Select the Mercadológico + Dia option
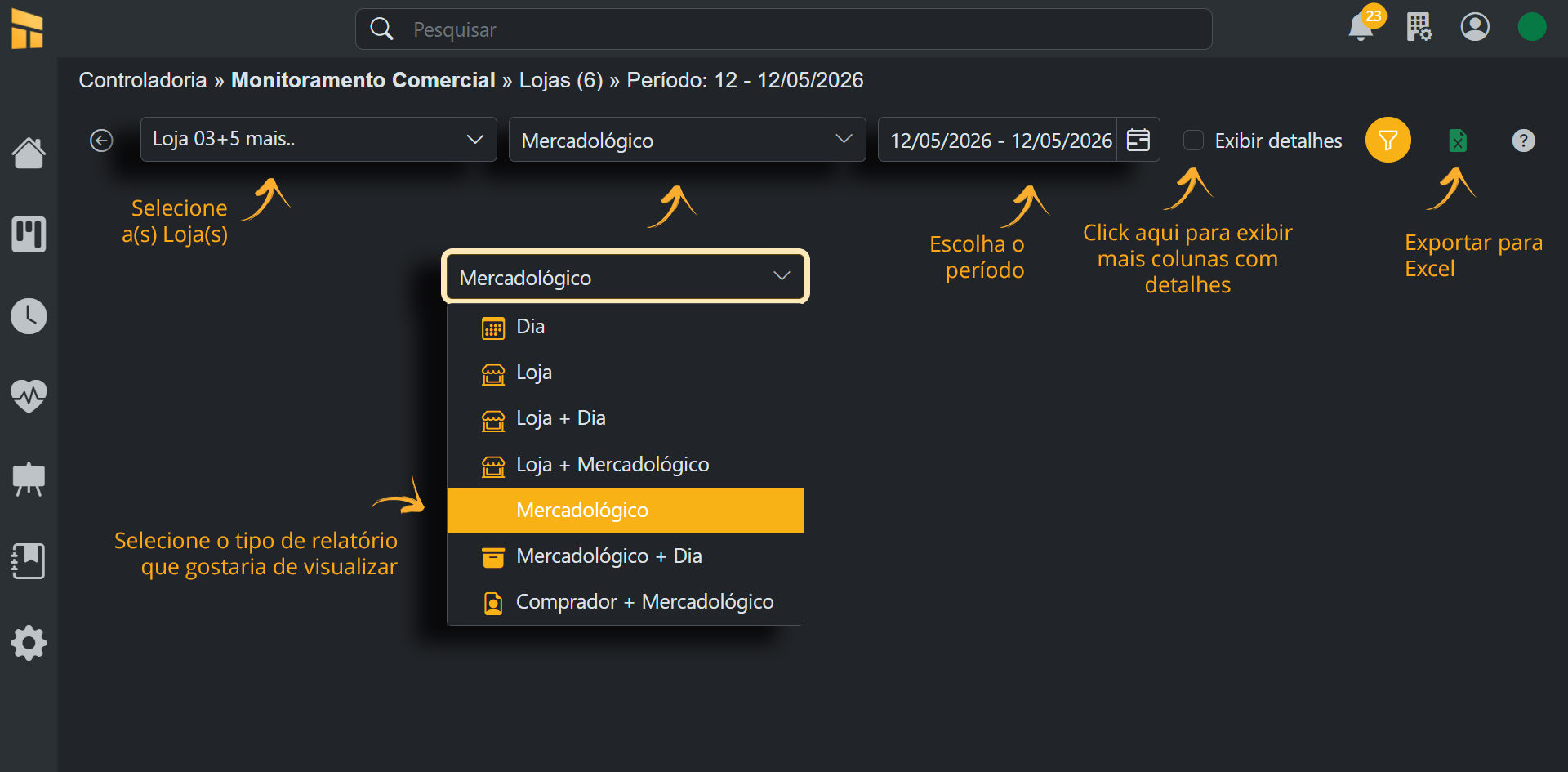 coord(626,556)
